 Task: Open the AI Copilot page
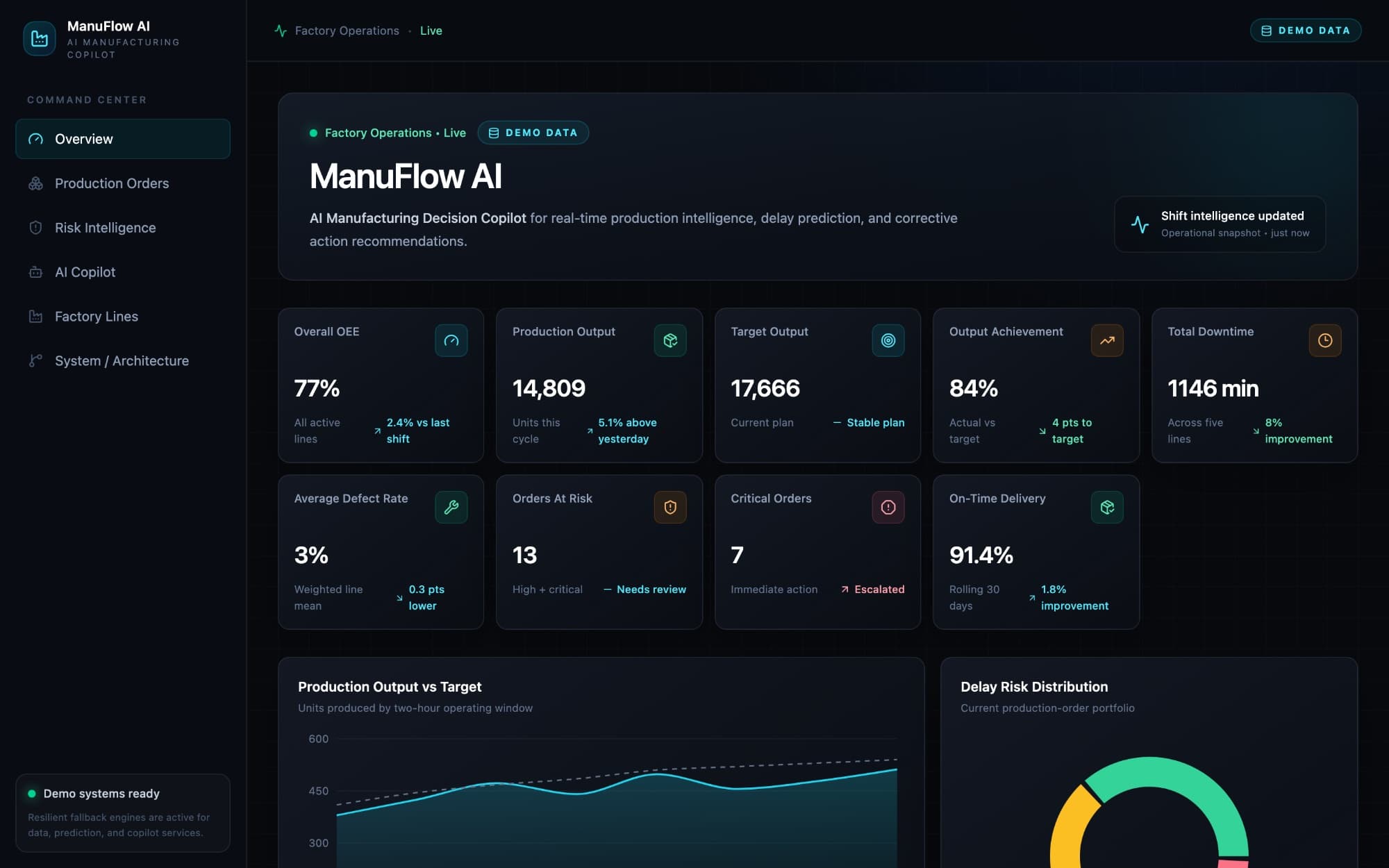pos(123,272)
